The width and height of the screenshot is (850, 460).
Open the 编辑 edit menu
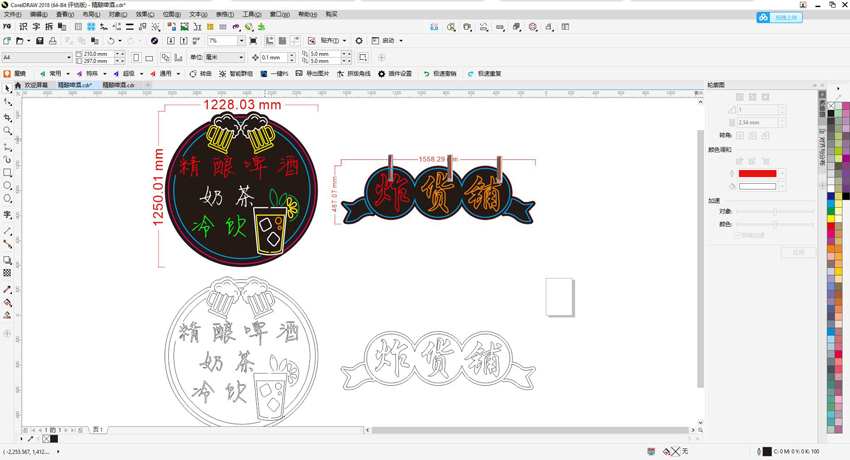point(38,15)
